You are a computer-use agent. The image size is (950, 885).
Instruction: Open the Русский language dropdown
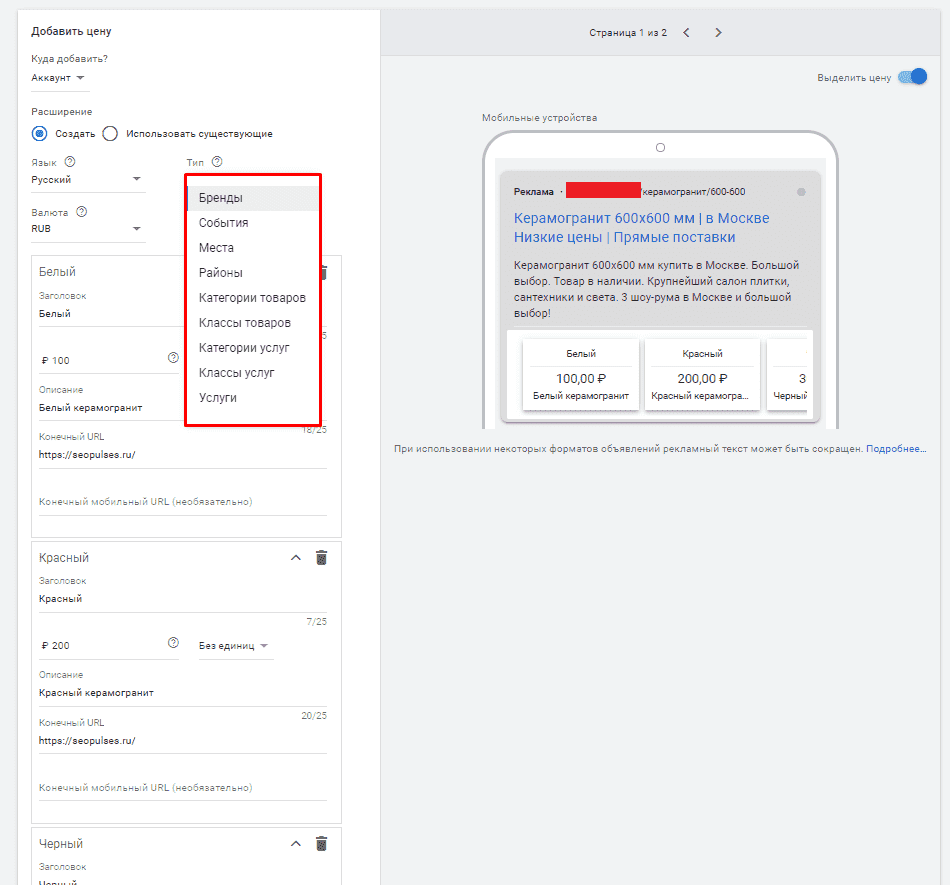pyautogui.click(x=88, y=180)
